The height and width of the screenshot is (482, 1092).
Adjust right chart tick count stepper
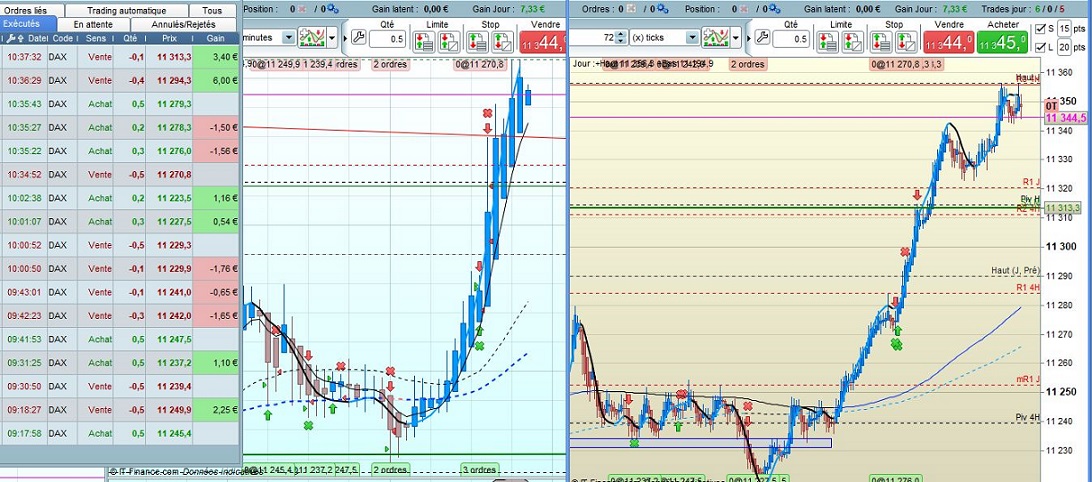(621, 38)
